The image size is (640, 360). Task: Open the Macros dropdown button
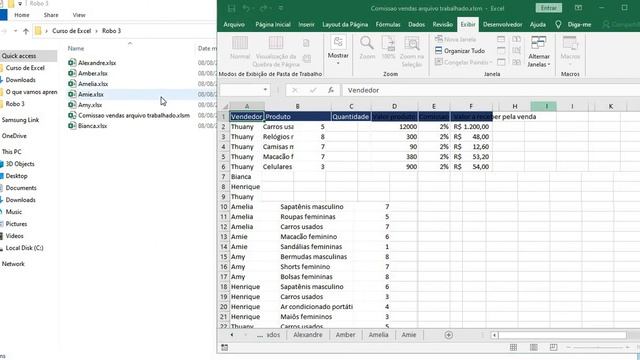[570, 51]
